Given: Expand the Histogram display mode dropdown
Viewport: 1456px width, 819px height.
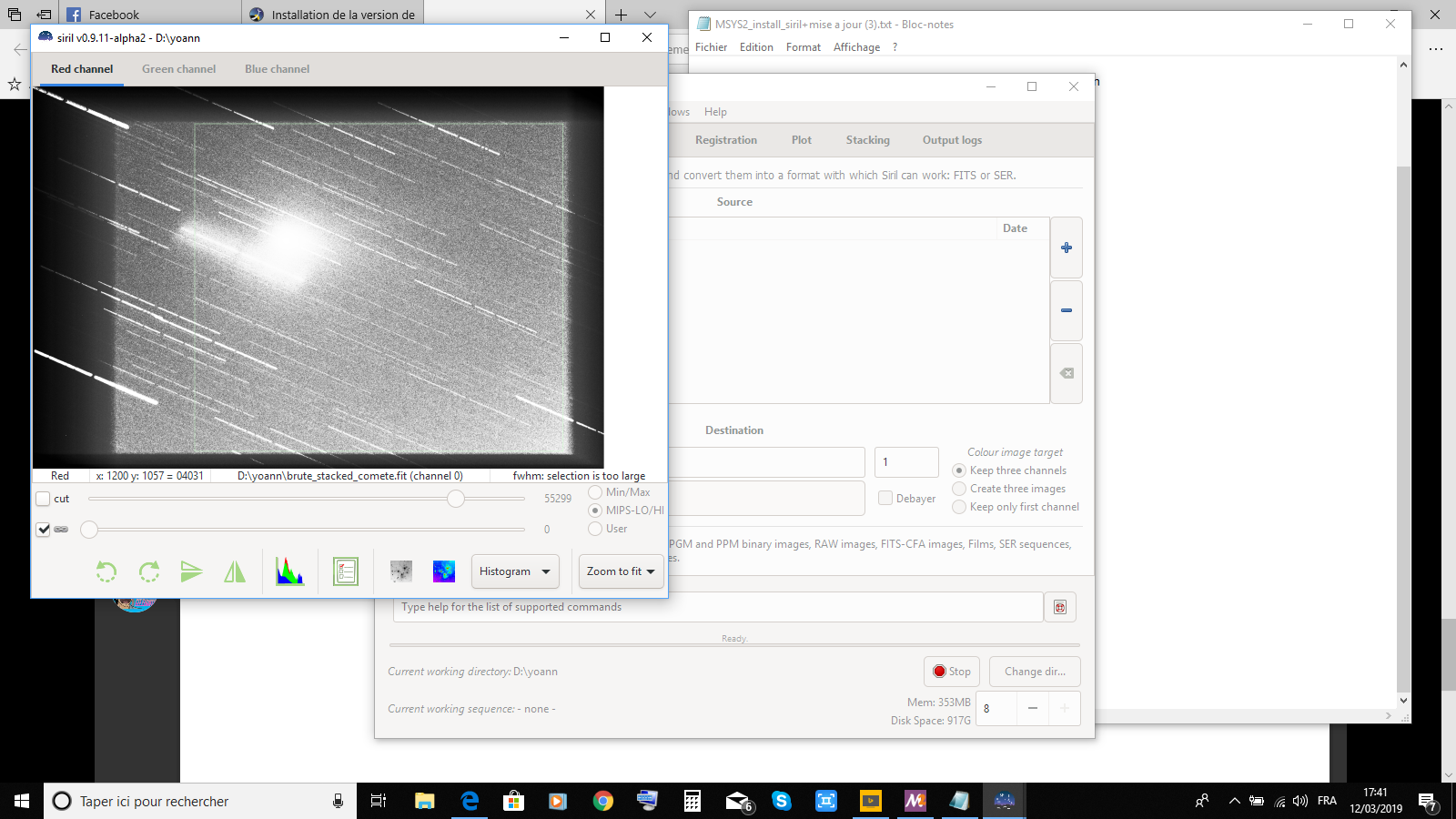Looking at the screenshot, I should click(515, 571).
